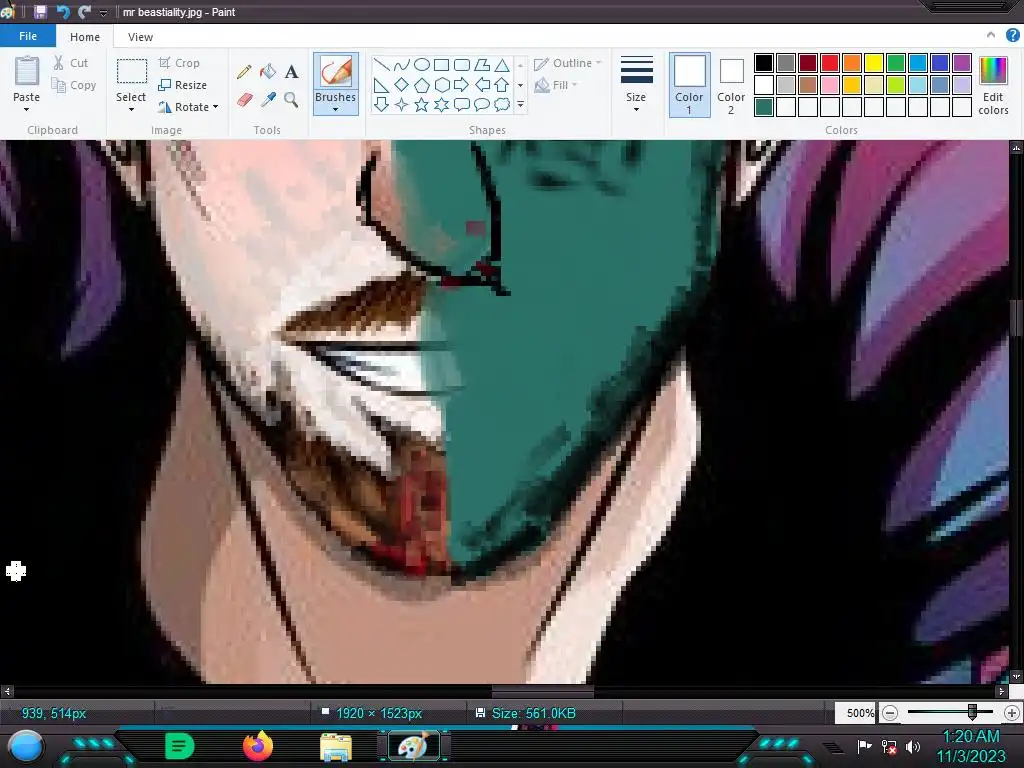Open Edit colors dialog
Screen dimensions: 1024x768
(993, 85)
